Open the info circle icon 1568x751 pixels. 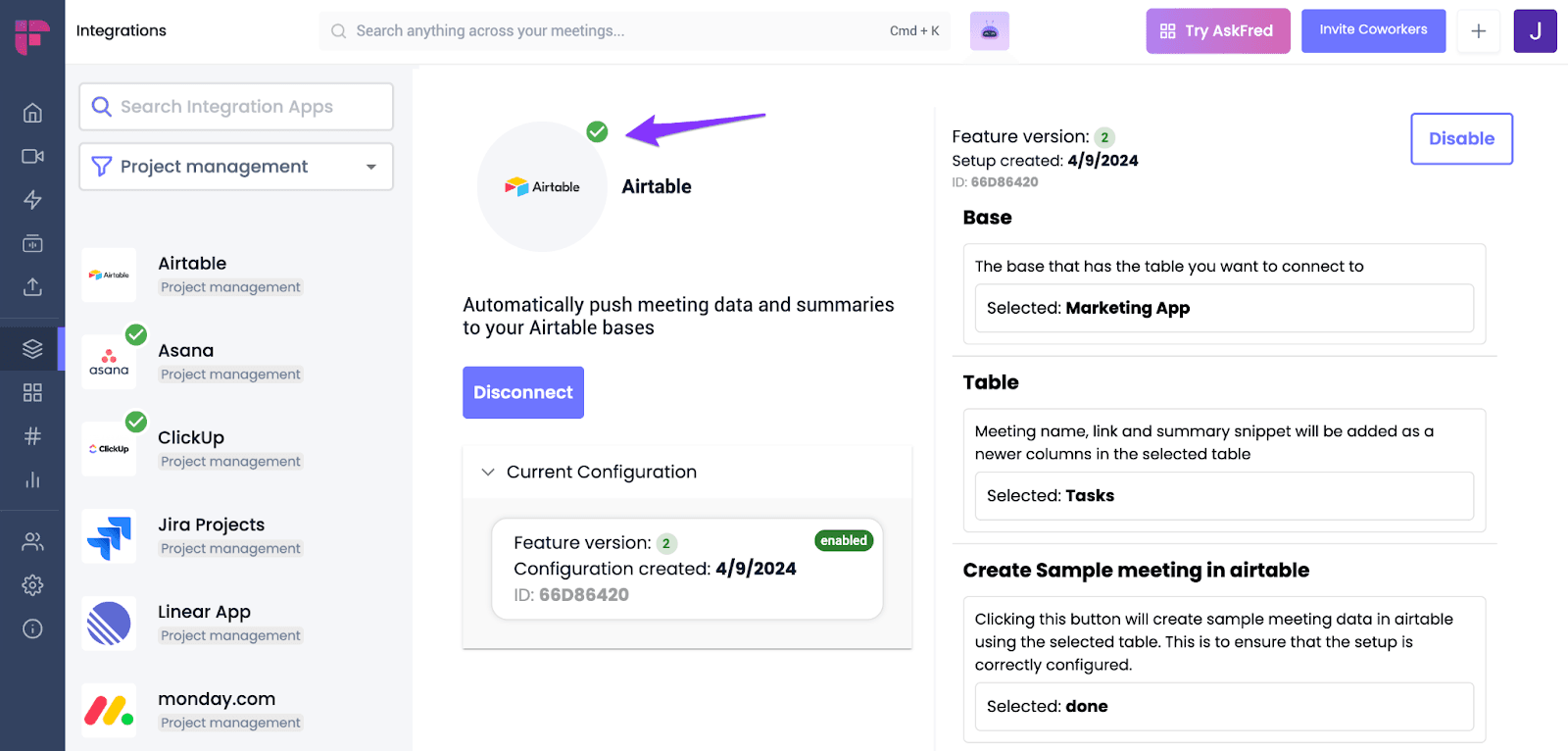click(32, 628)
